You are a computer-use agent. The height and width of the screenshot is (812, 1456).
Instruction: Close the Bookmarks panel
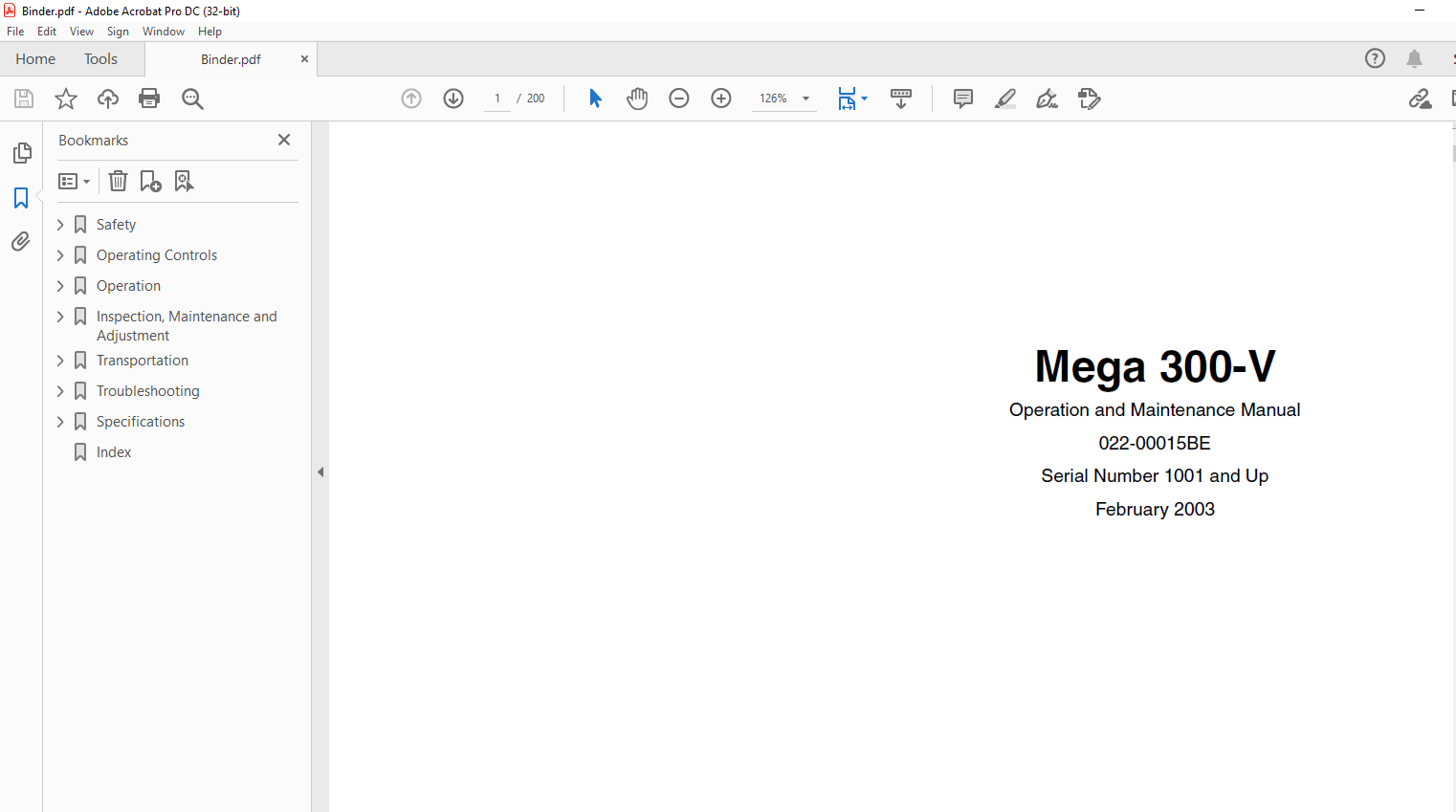click(x=284, y=140)
